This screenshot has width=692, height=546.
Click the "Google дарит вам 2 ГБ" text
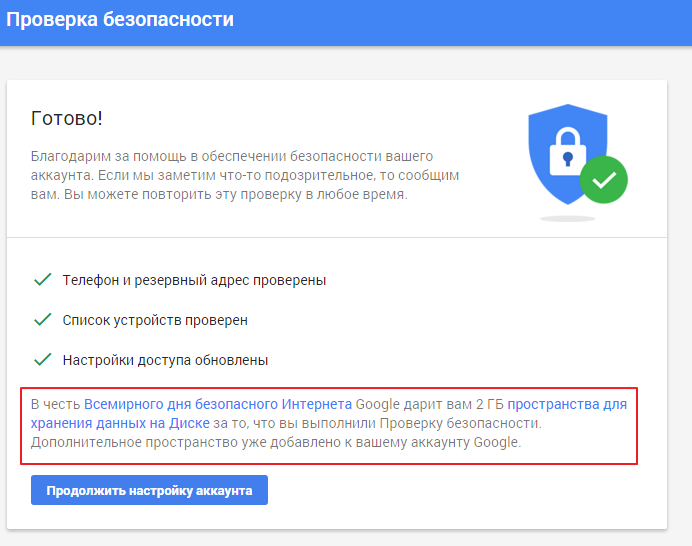click(x=429, y=404)
